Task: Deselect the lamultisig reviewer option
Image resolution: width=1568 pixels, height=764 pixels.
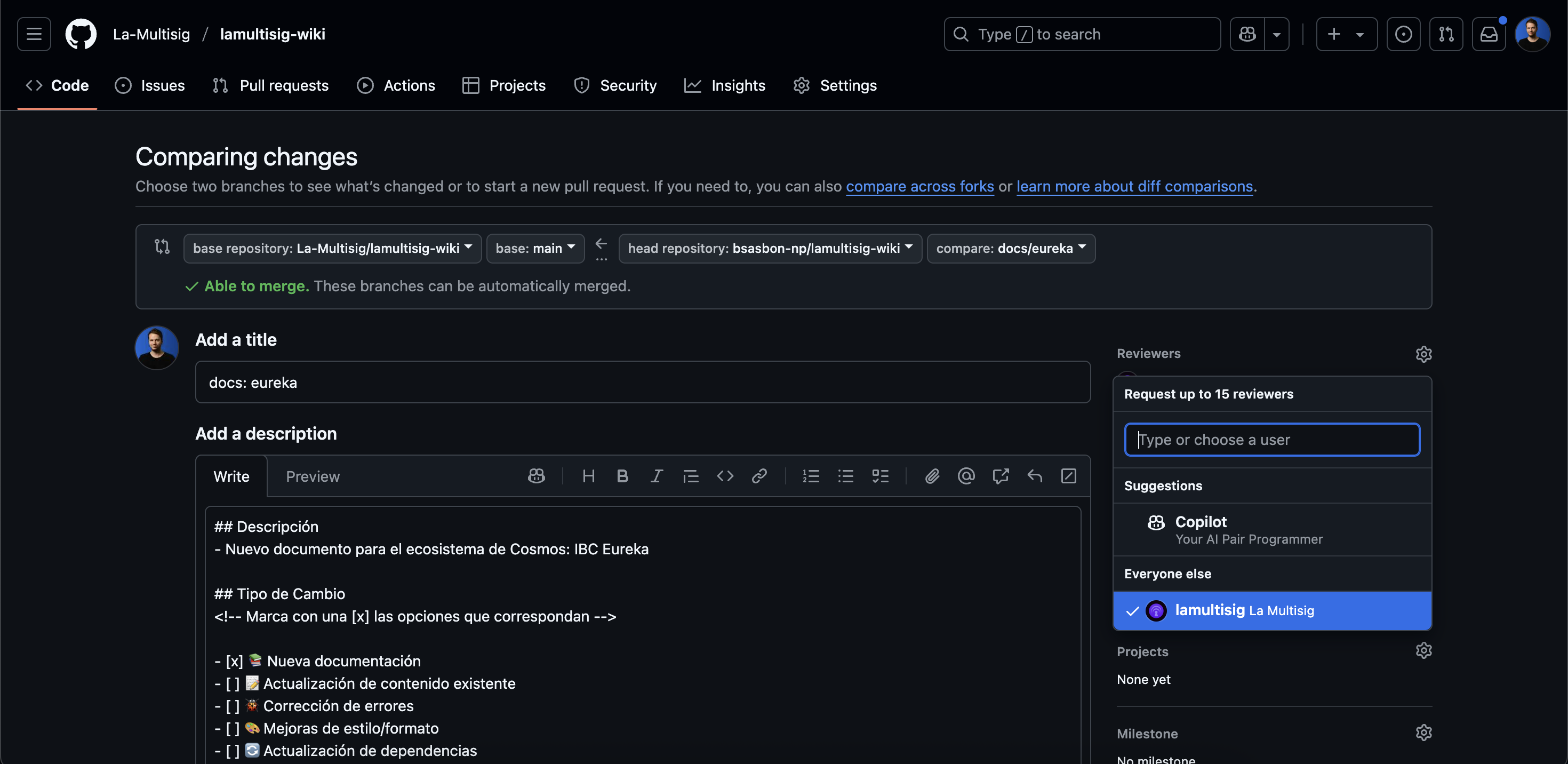Action: (1271, 610)
